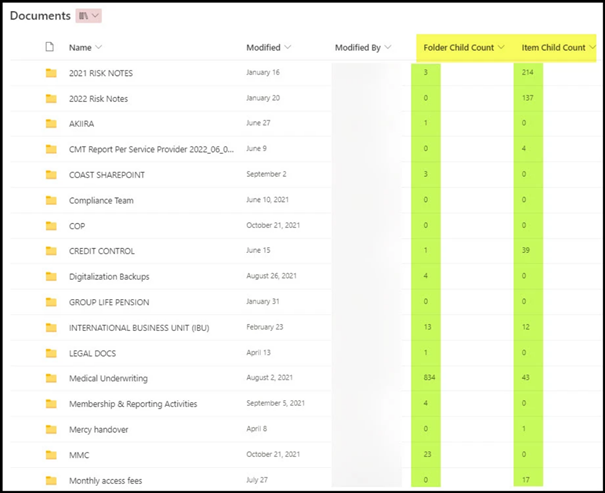Screen dimensions: 605x493
Task: Click item child count value 12
Action: (x=526, y=327)
